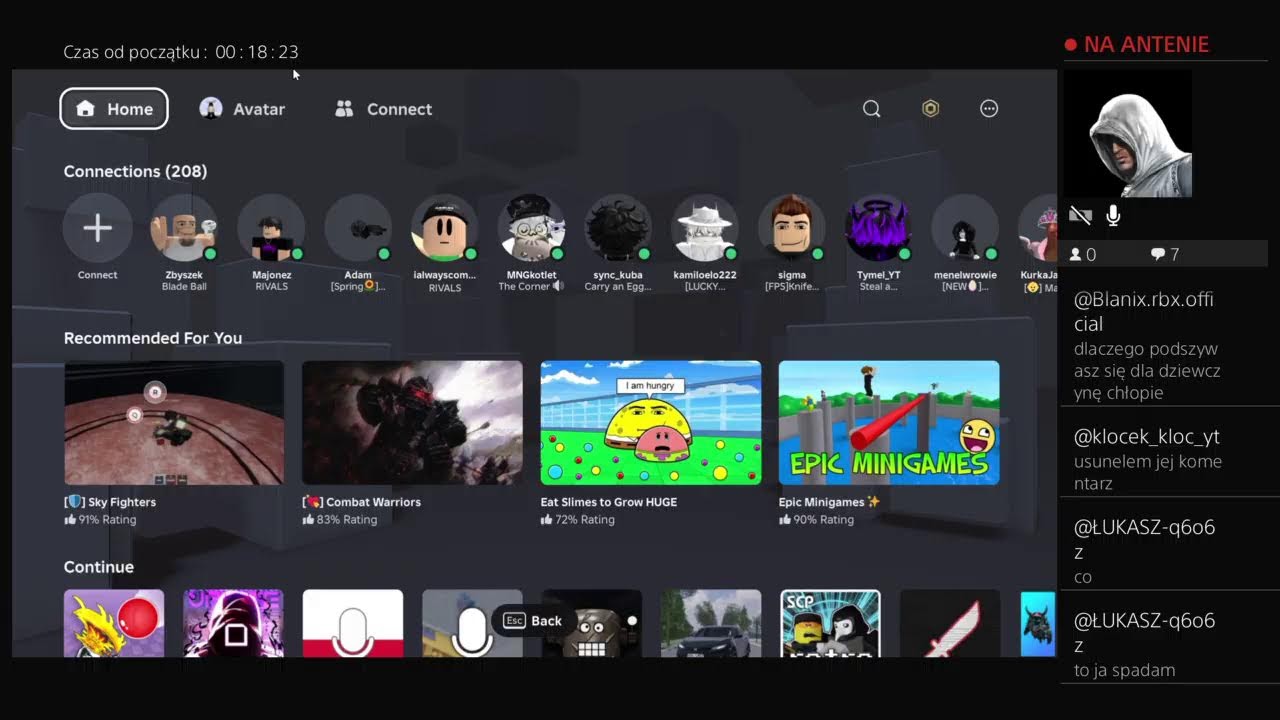Select the Home tab

pyautogui.click(x=114, y=109)
